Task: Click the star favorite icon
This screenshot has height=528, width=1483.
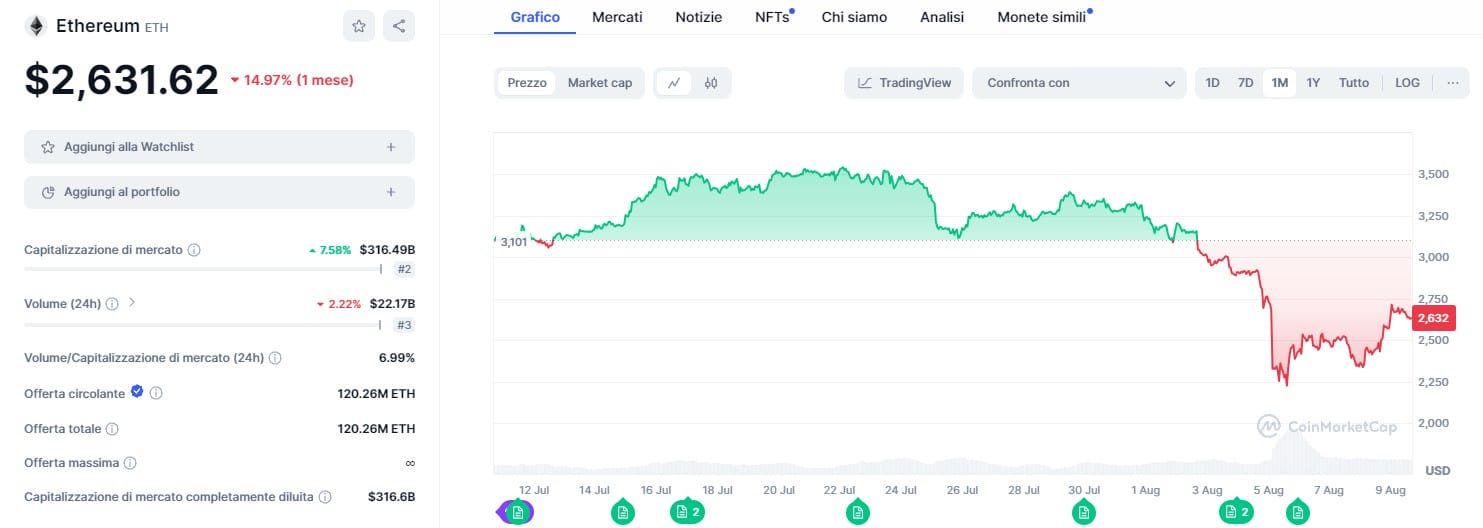Action: (359, 26)
